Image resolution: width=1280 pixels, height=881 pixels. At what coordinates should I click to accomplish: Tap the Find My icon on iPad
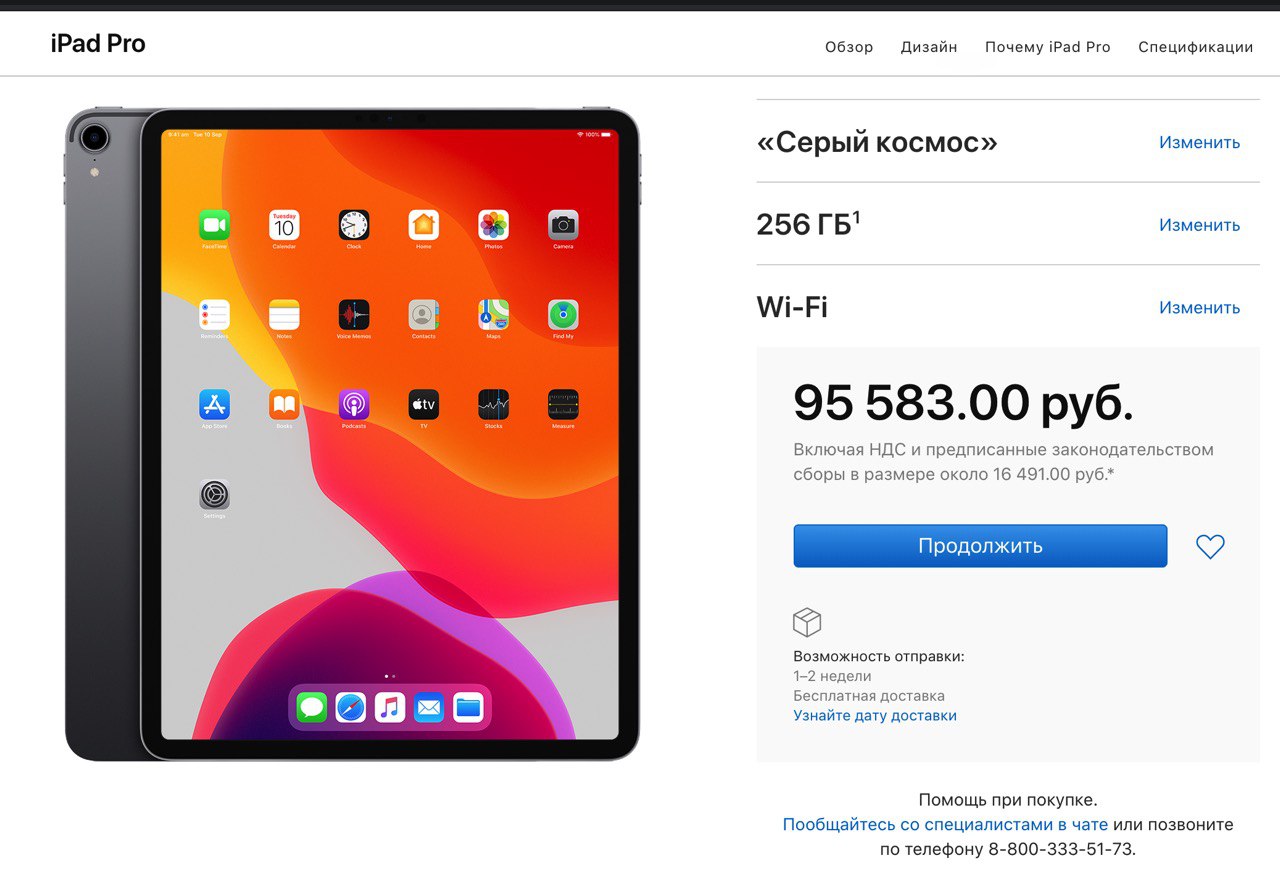tap(563, 314)
